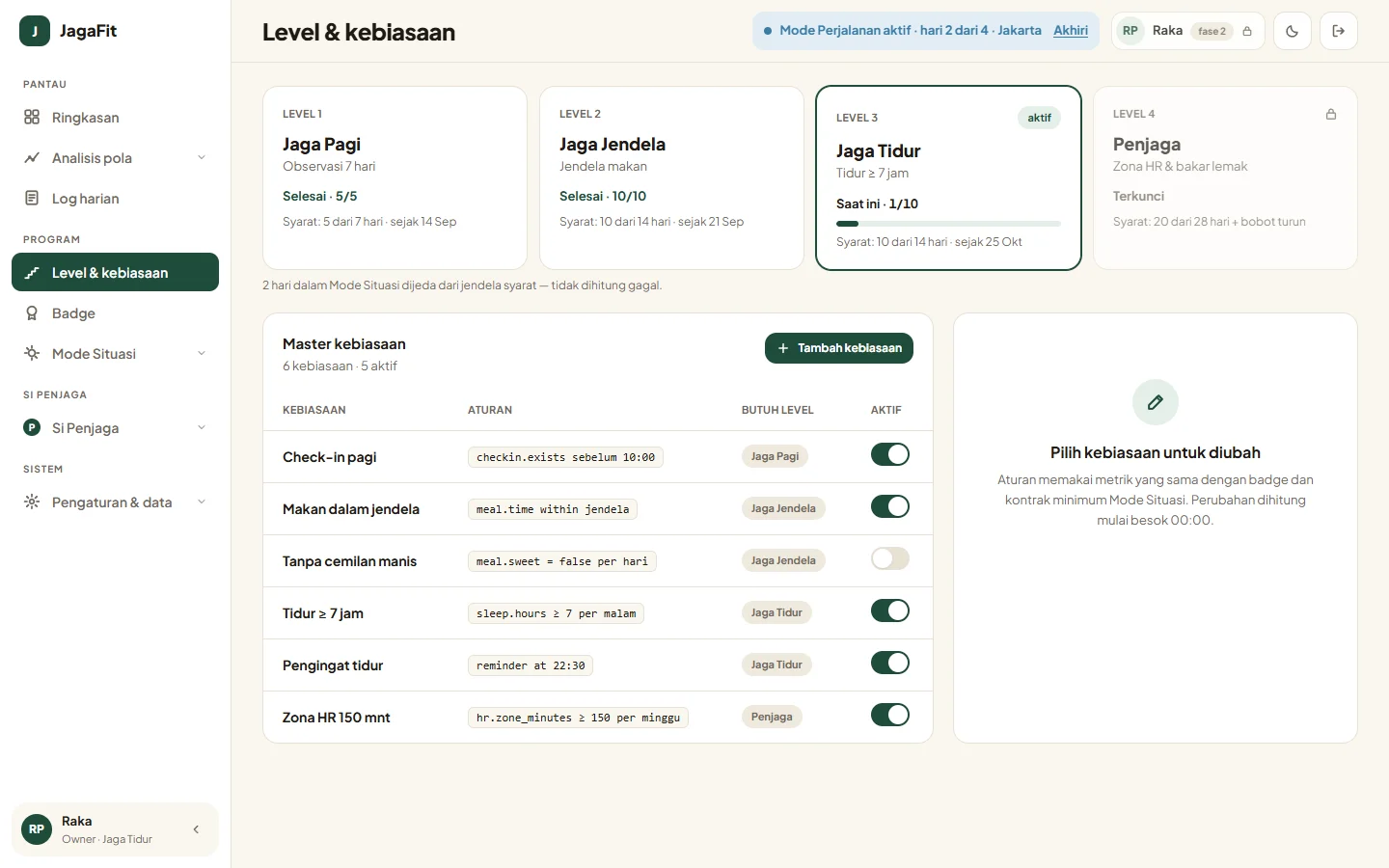Image resolution: width=1389 pixels, height=868 pixels.
Task: Click the Ringkasan grid icon
Action: click(32, 118)
